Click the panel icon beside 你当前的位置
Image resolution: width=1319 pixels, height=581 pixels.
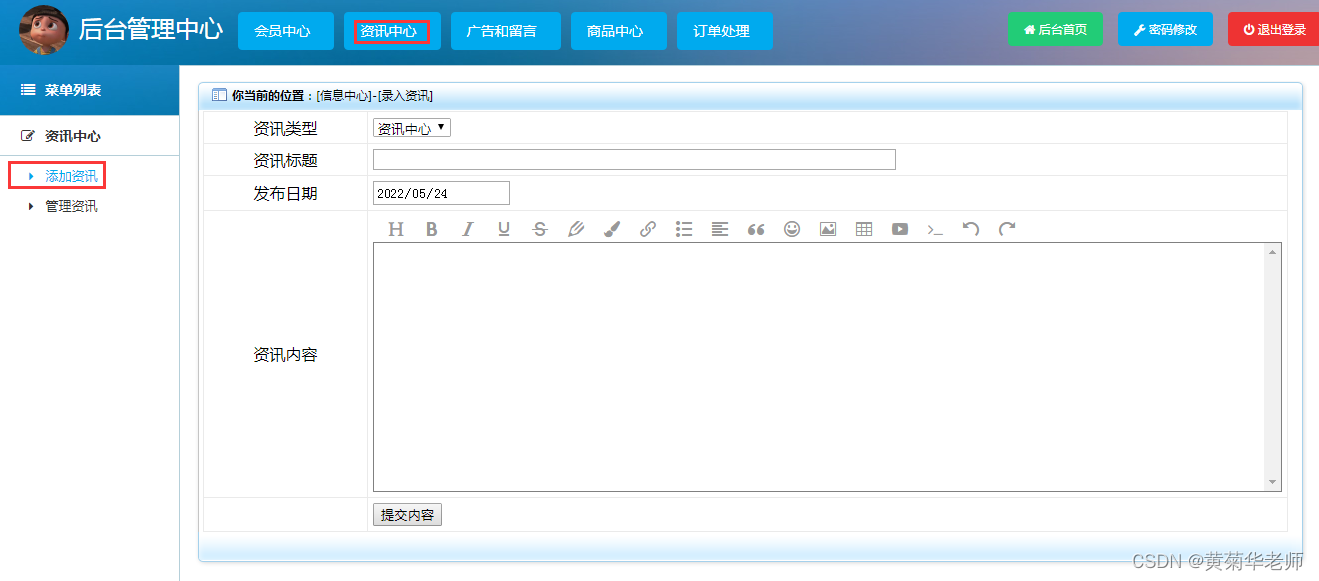[x=219, y=95]
